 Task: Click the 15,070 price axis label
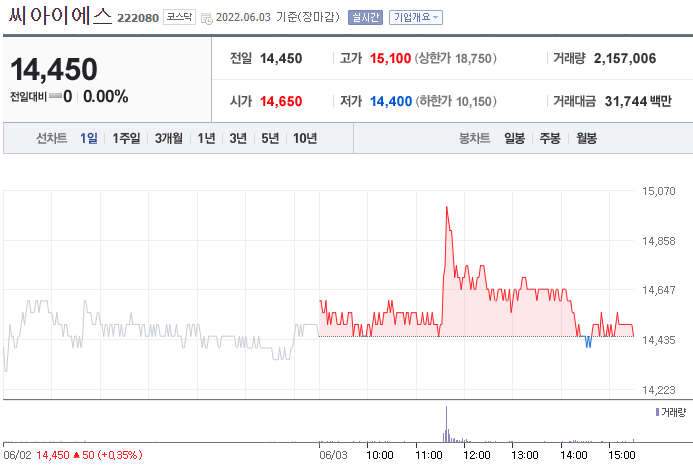pos(659,191)
